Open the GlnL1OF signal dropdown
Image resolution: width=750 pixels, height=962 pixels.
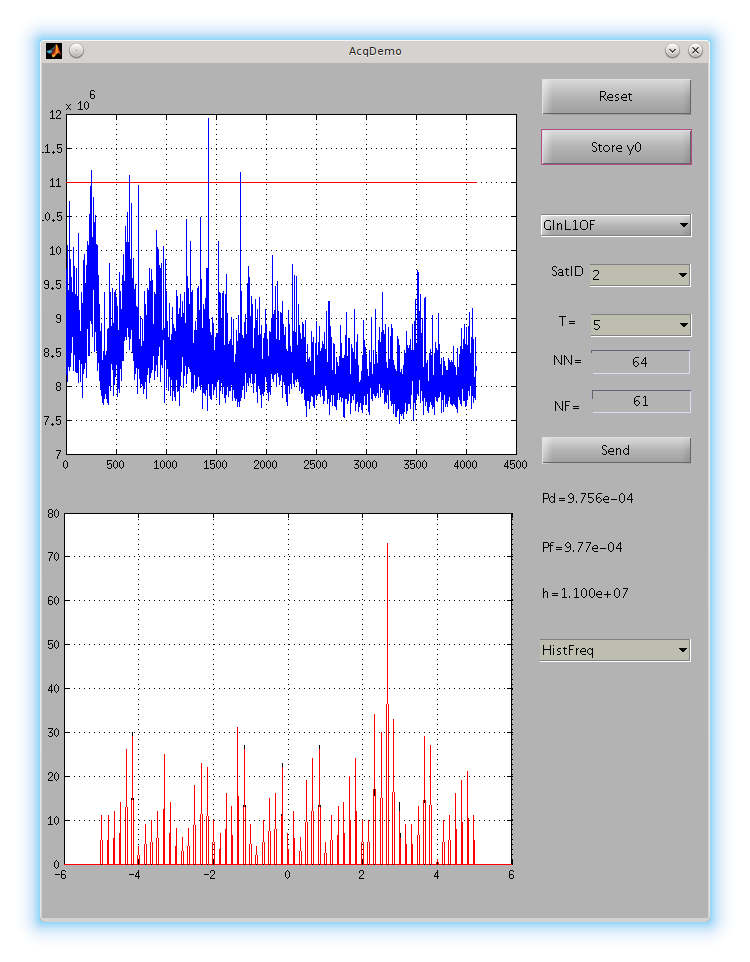click(616, 225)
